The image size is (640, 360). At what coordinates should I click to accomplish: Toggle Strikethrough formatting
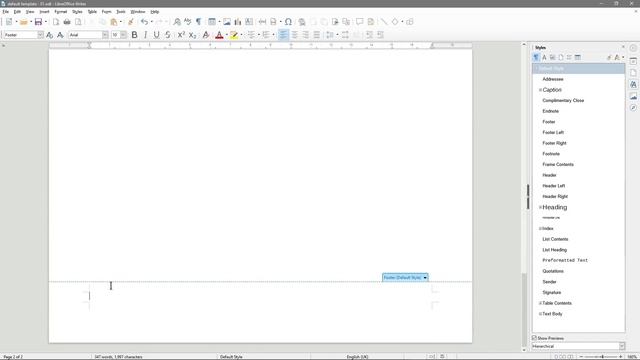click(168, 35)
